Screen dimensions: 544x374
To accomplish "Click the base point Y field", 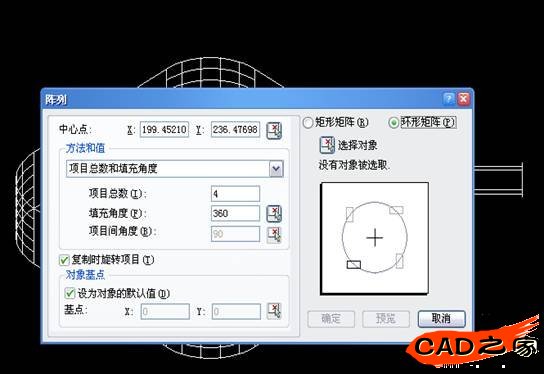I will pos(236,312).
